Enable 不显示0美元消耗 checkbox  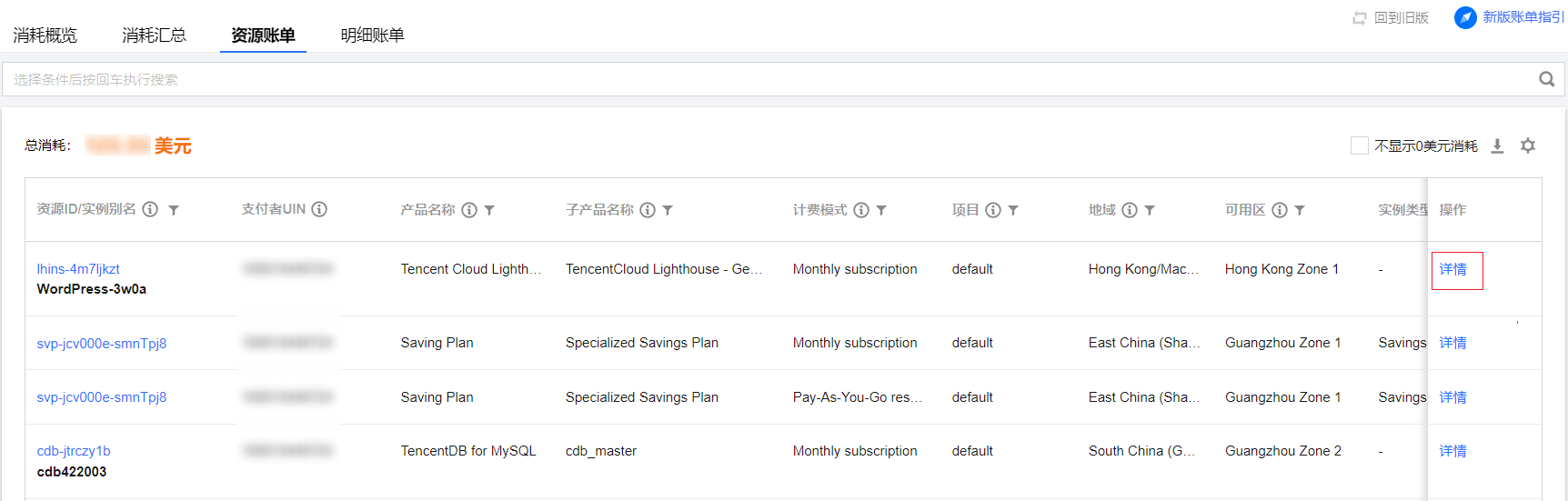click(x=1360, y=145)
